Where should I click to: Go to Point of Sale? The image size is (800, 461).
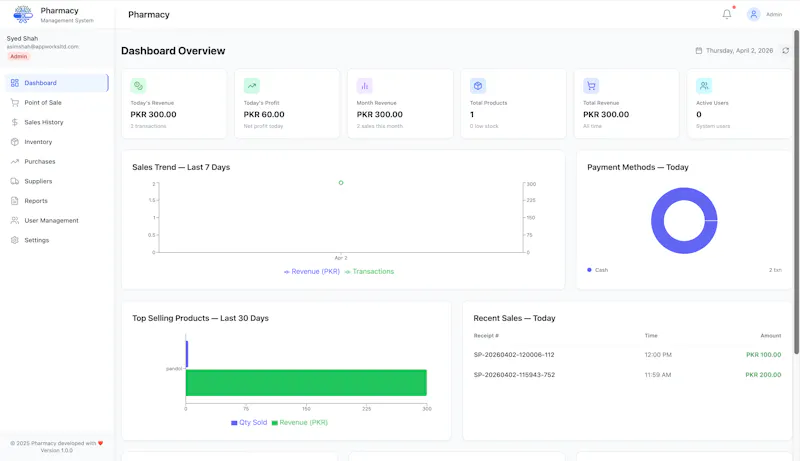point(57,103)
